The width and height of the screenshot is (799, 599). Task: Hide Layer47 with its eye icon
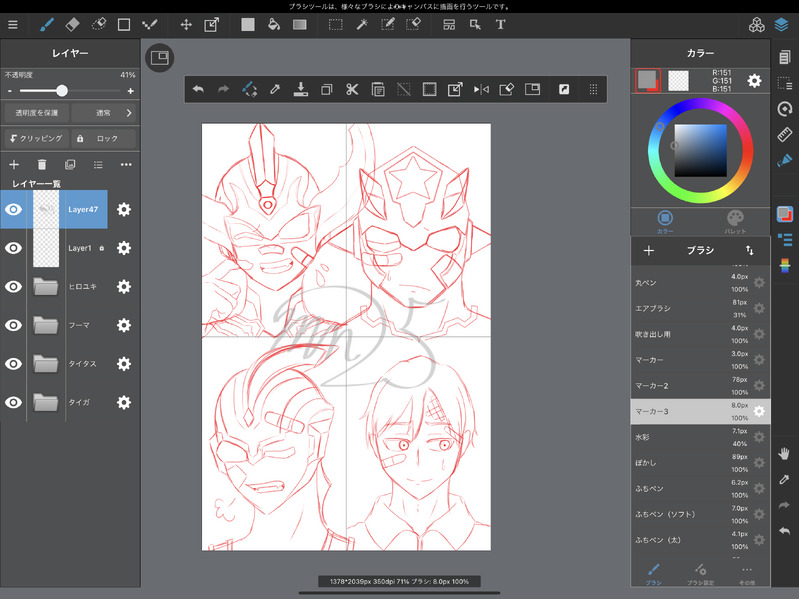pos(14,209)
